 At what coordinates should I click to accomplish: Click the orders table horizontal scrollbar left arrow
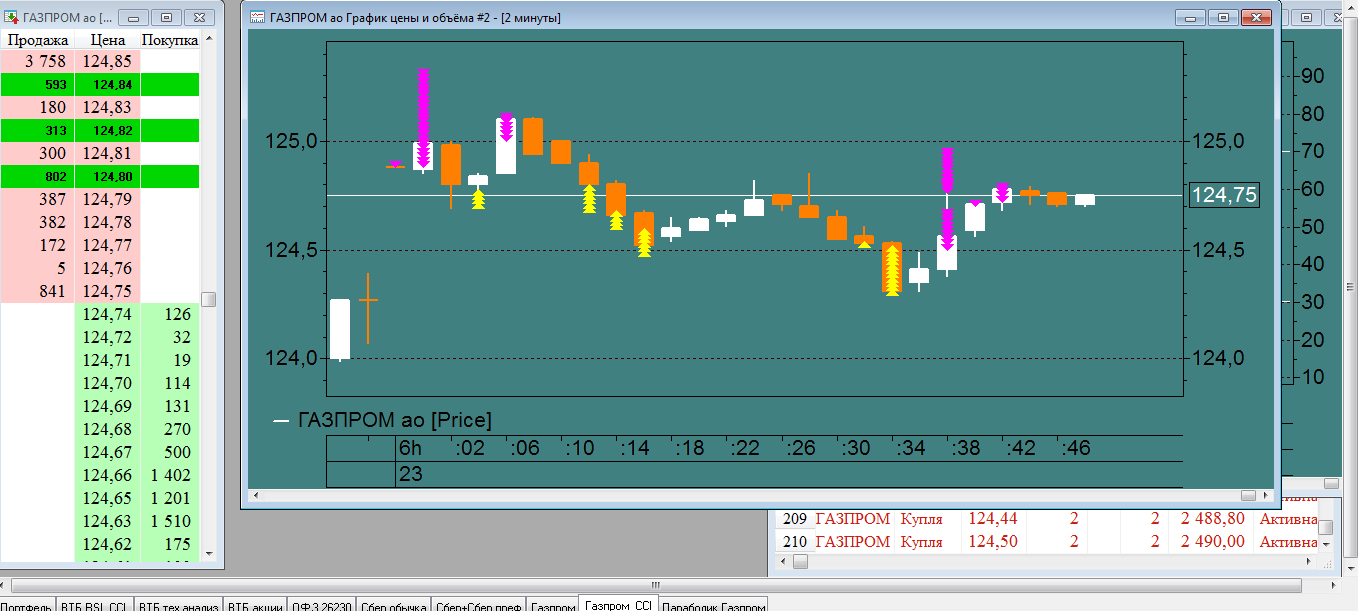783,561
